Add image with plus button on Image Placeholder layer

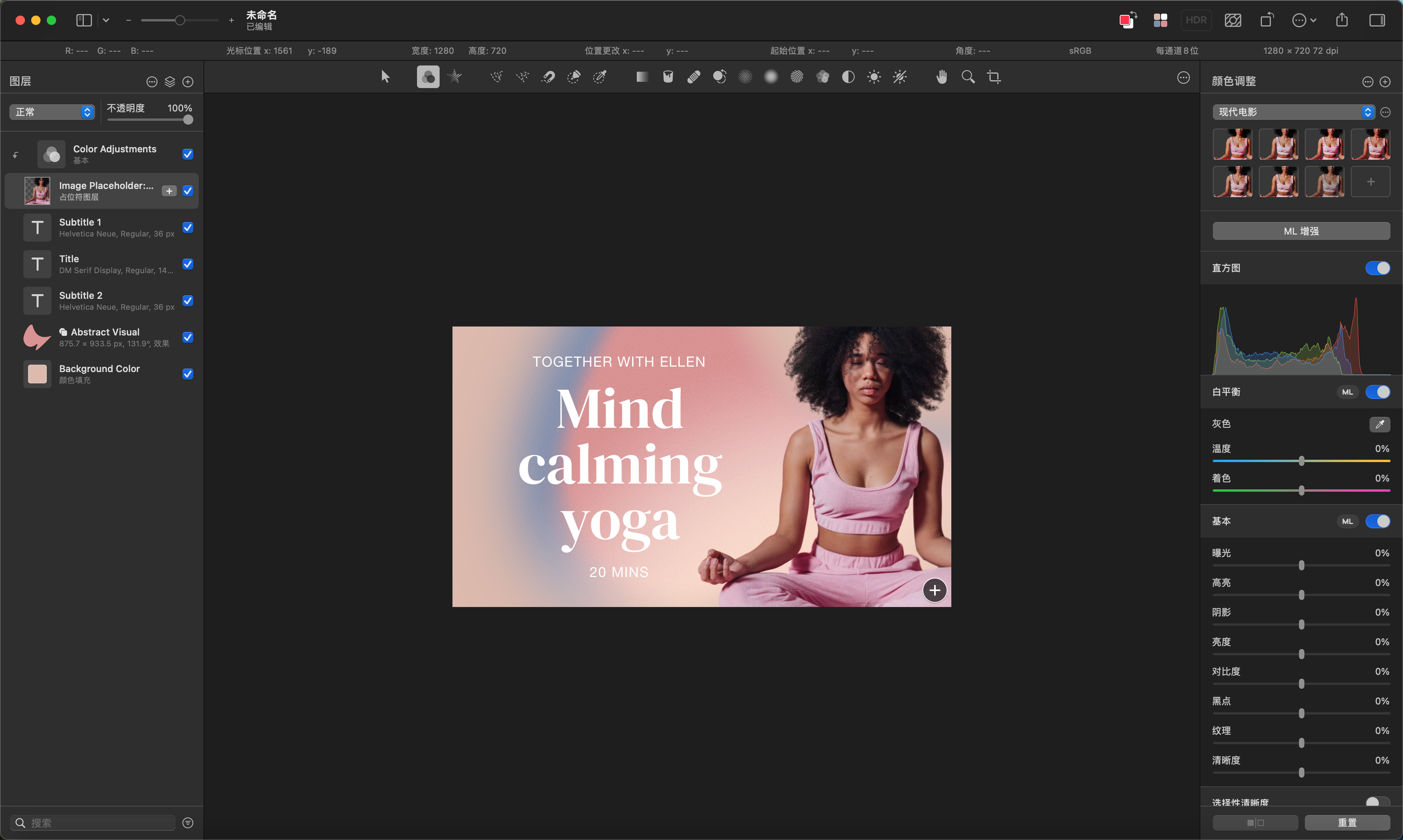click(x=169, y=191)
